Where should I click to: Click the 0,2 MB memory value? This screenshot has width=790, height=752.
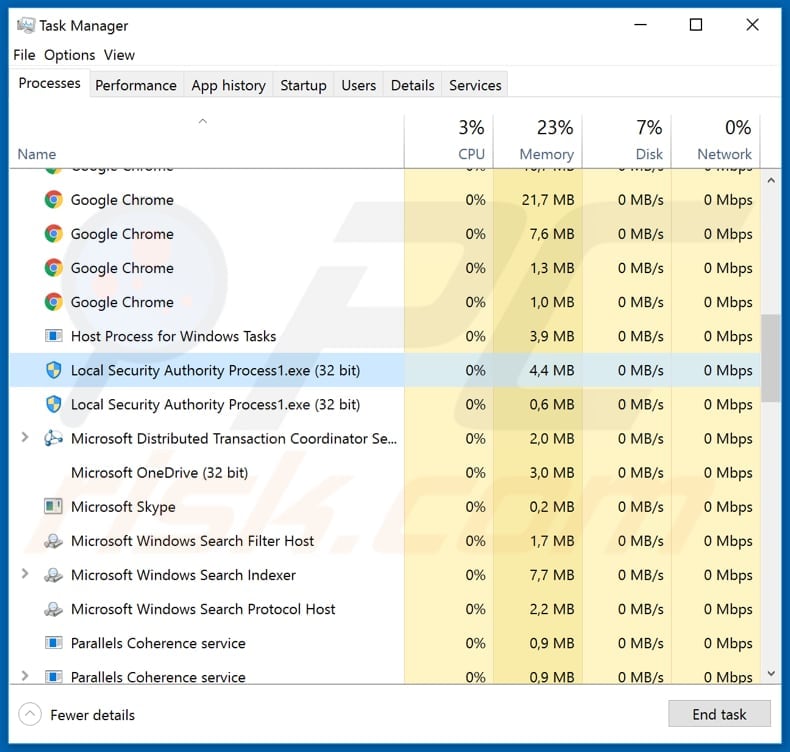tap(552, 507)
